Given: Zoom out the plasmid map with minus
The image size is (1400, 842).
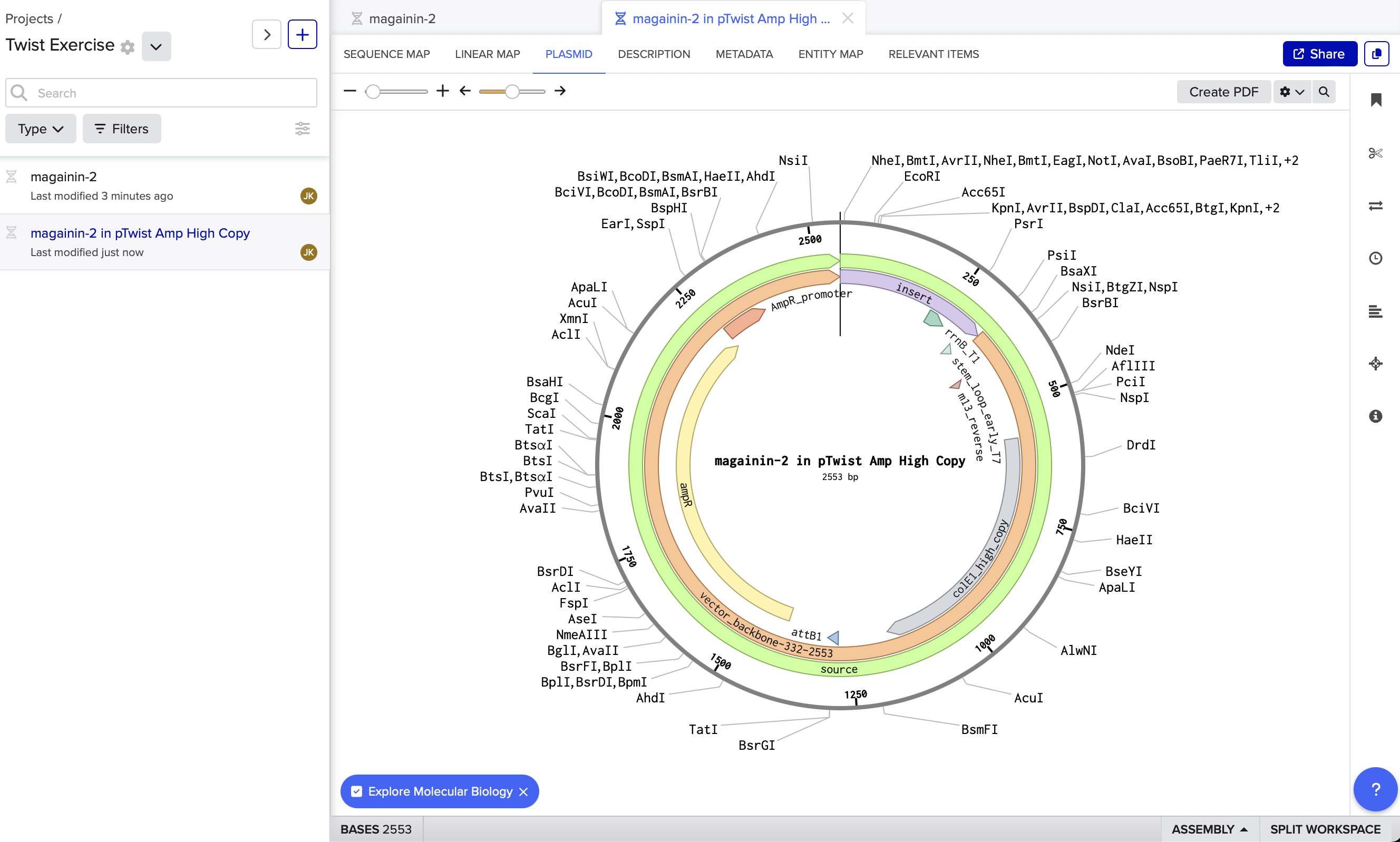Looking at the screenshot, I should tap(350, 91).
